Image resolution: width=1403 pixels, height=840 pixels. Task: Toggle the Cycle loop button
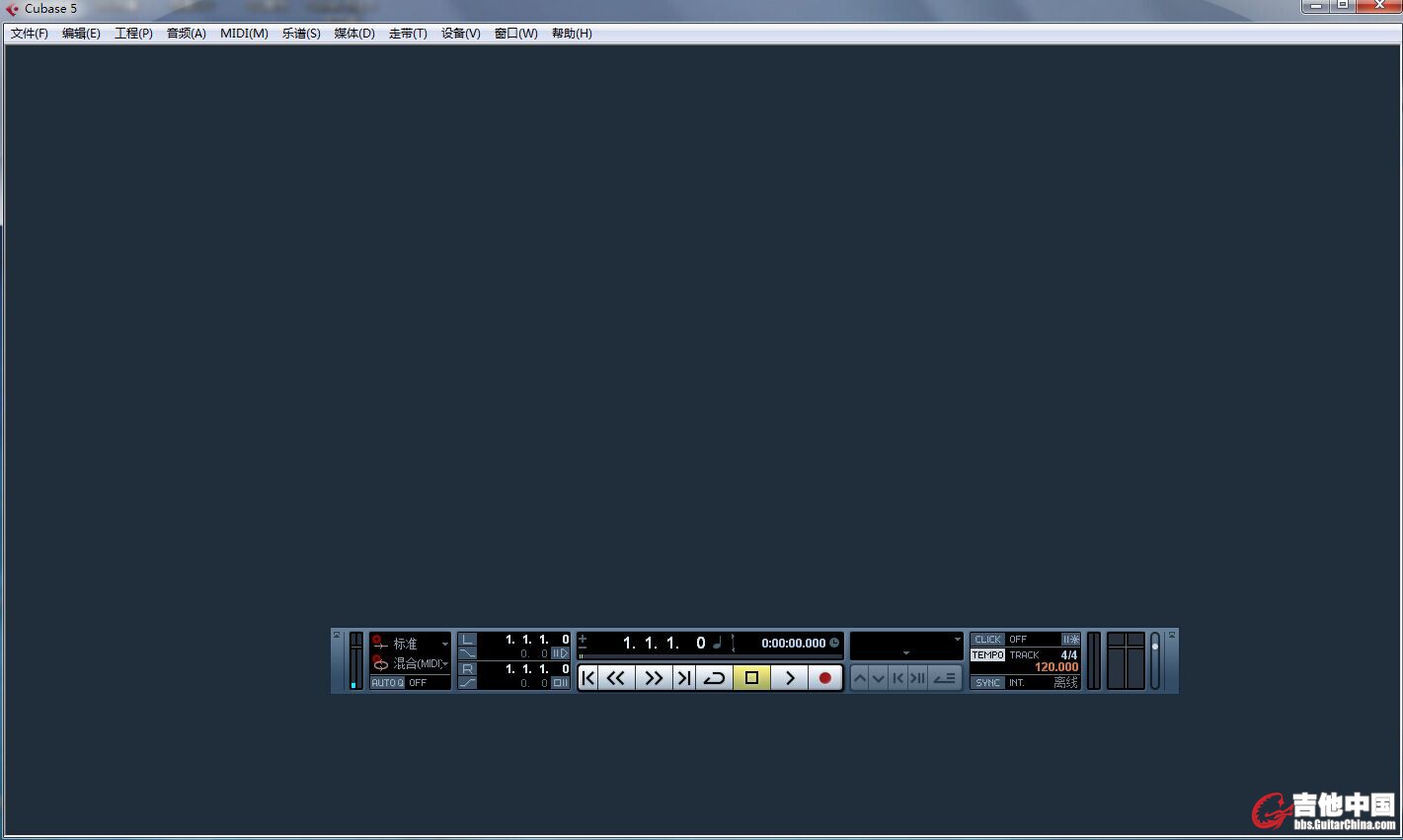(714, 678)
